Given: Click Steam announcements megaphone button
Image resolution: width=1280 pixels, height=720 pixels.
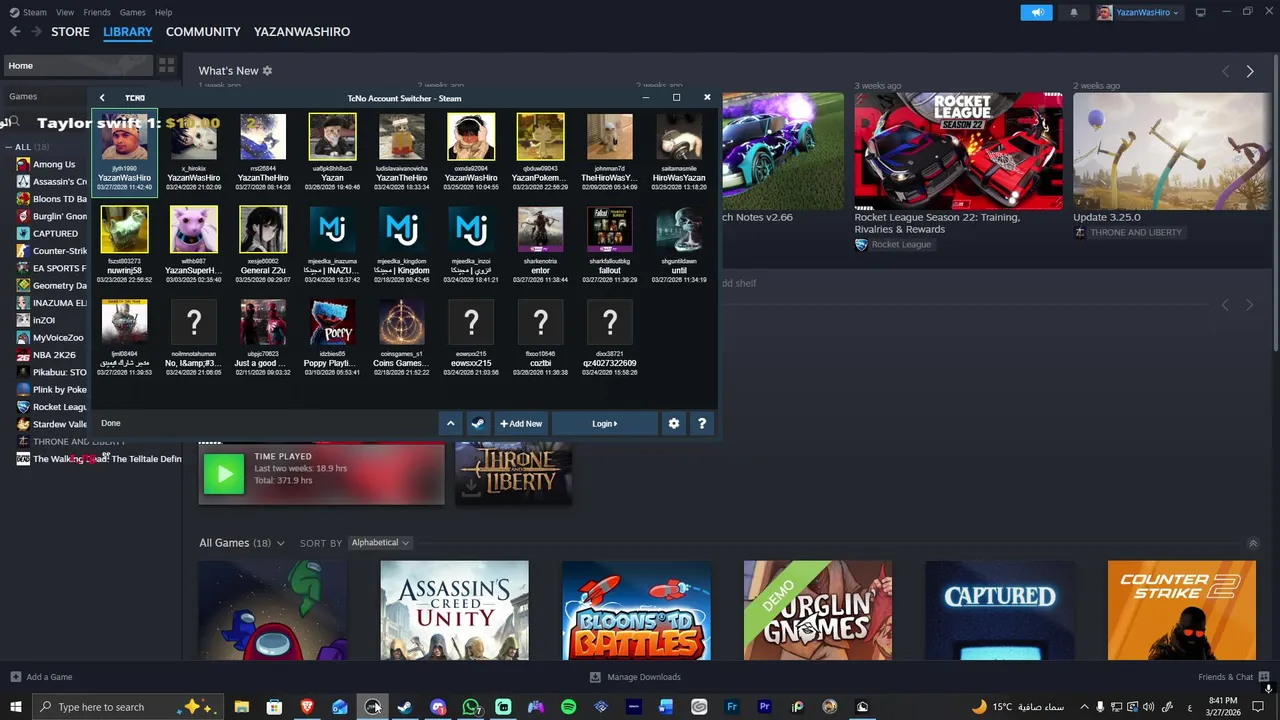Looking at the screenshot, I should [1037, 12].
